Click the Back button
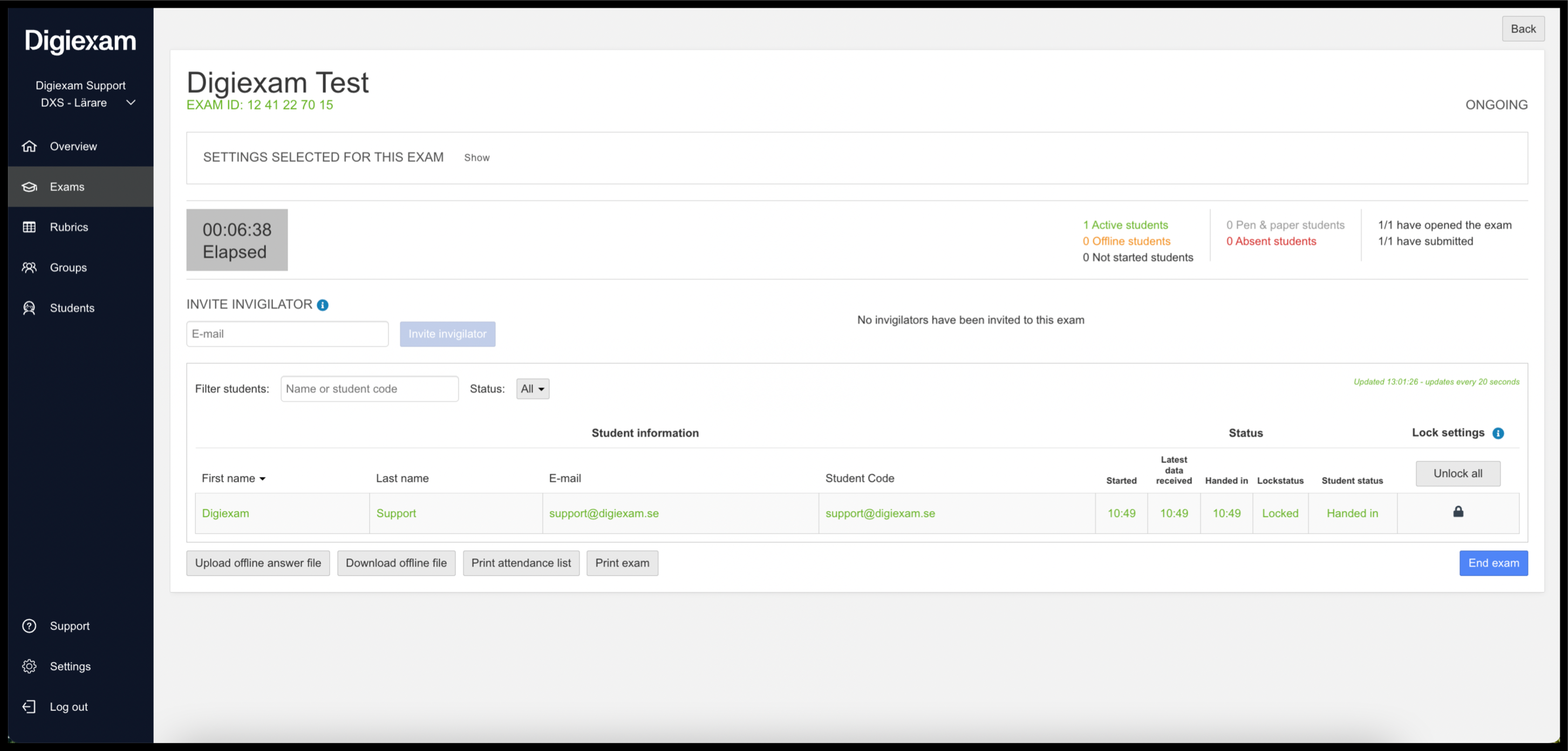This screenshot has width=1568, height=751. pyautogui.click(x=1523, y=29)
